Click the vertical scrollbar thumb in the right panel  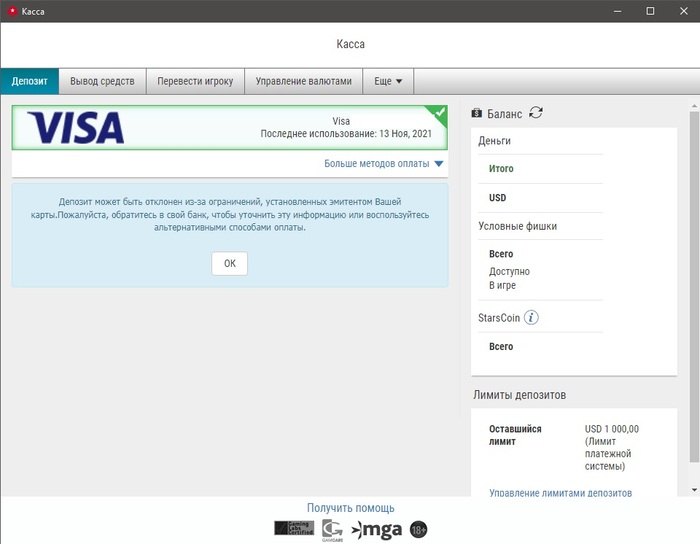[x=694, y=287]
